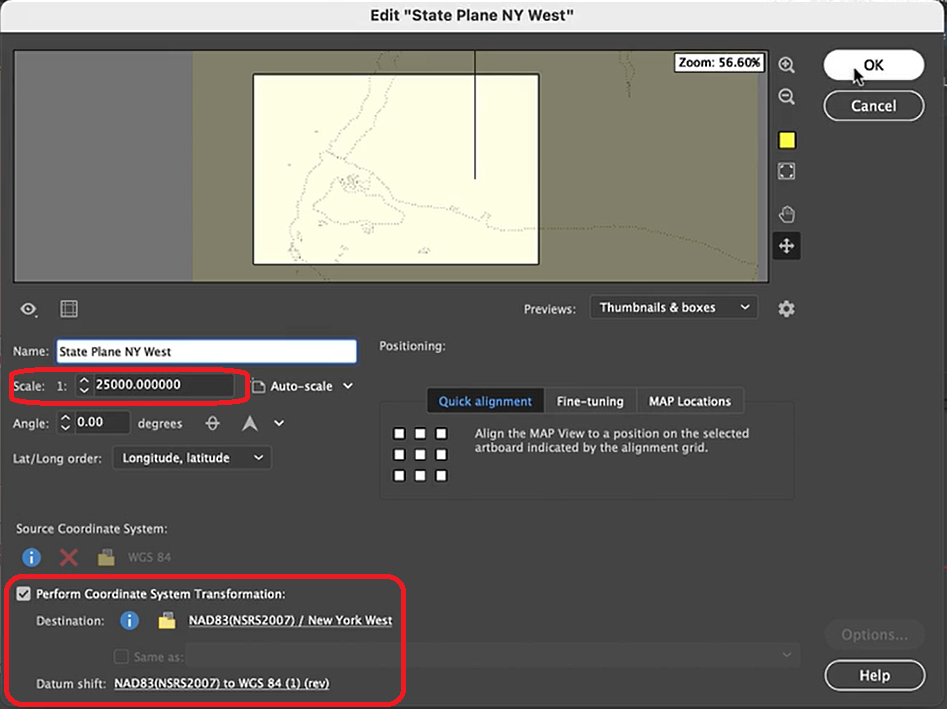Click the top-left alignment grid square

399,434
